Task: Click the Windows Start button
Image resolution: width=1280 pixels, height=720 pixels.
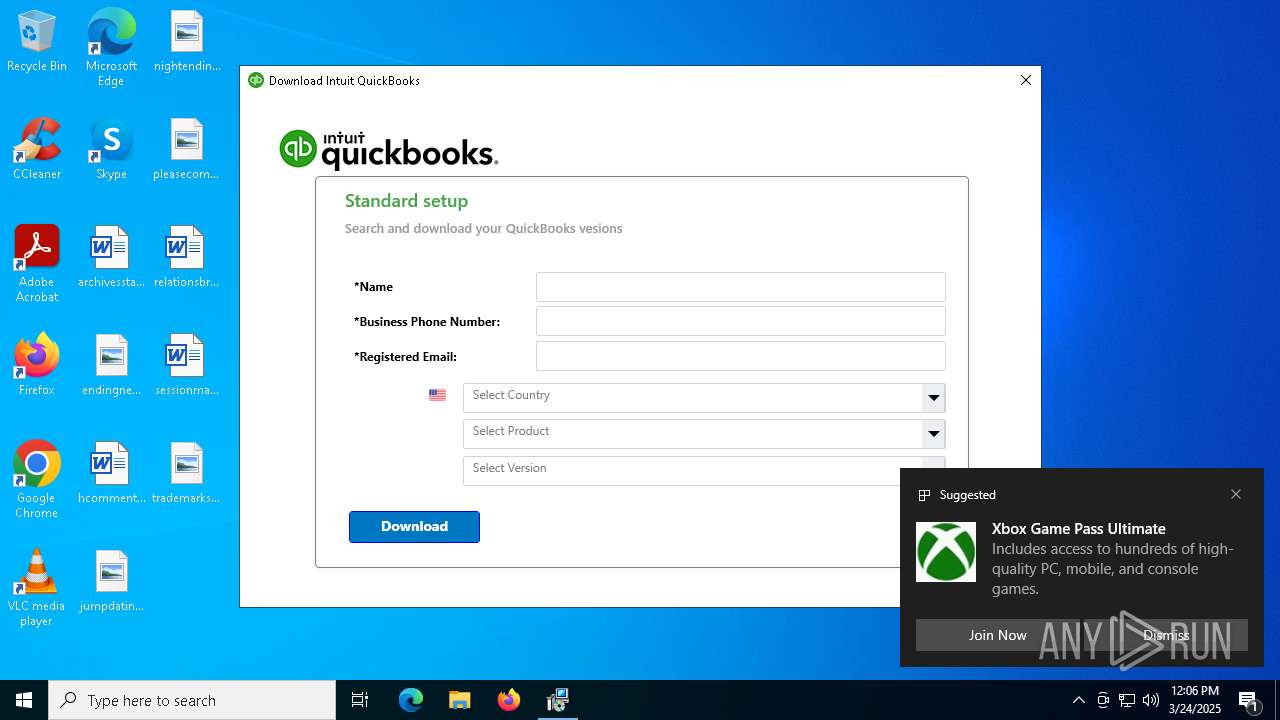Action: [24, 700]
